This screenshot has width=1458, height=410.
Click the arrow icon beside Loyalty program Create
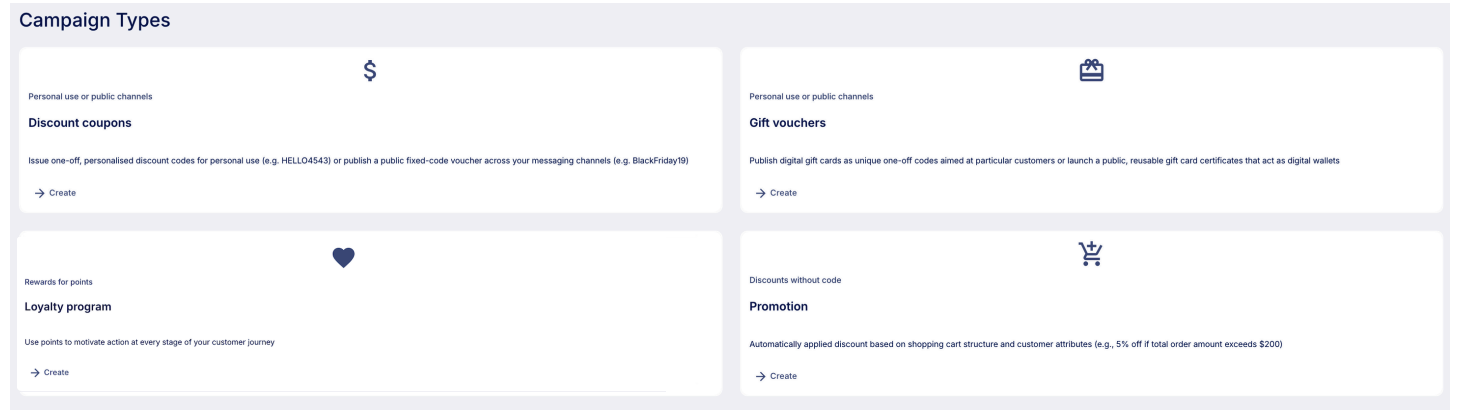(35, 372)
